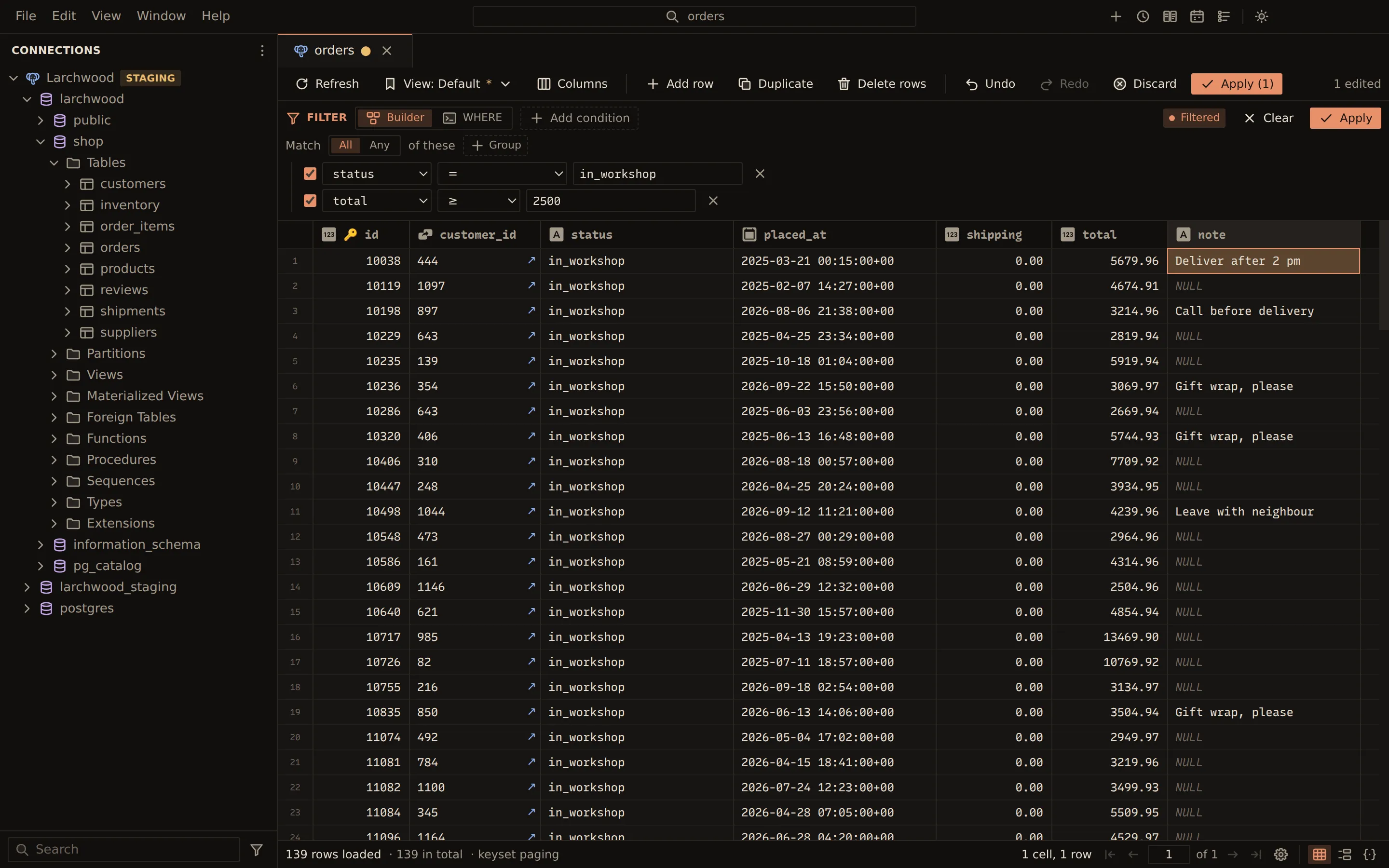1389x868 pixels.
Task: Uncheck the status condition checkbox
Action: coord(310,174)
